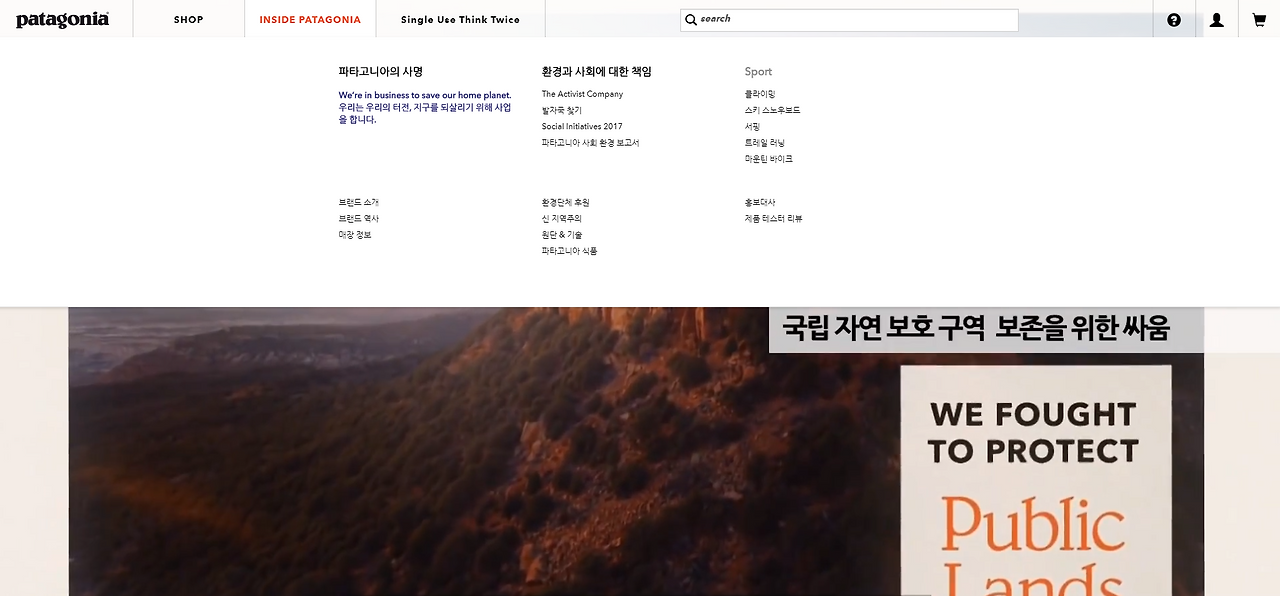Open the 파타고니아 식품 link
The height and width of the screenshot is (596, 1280).
569,251
